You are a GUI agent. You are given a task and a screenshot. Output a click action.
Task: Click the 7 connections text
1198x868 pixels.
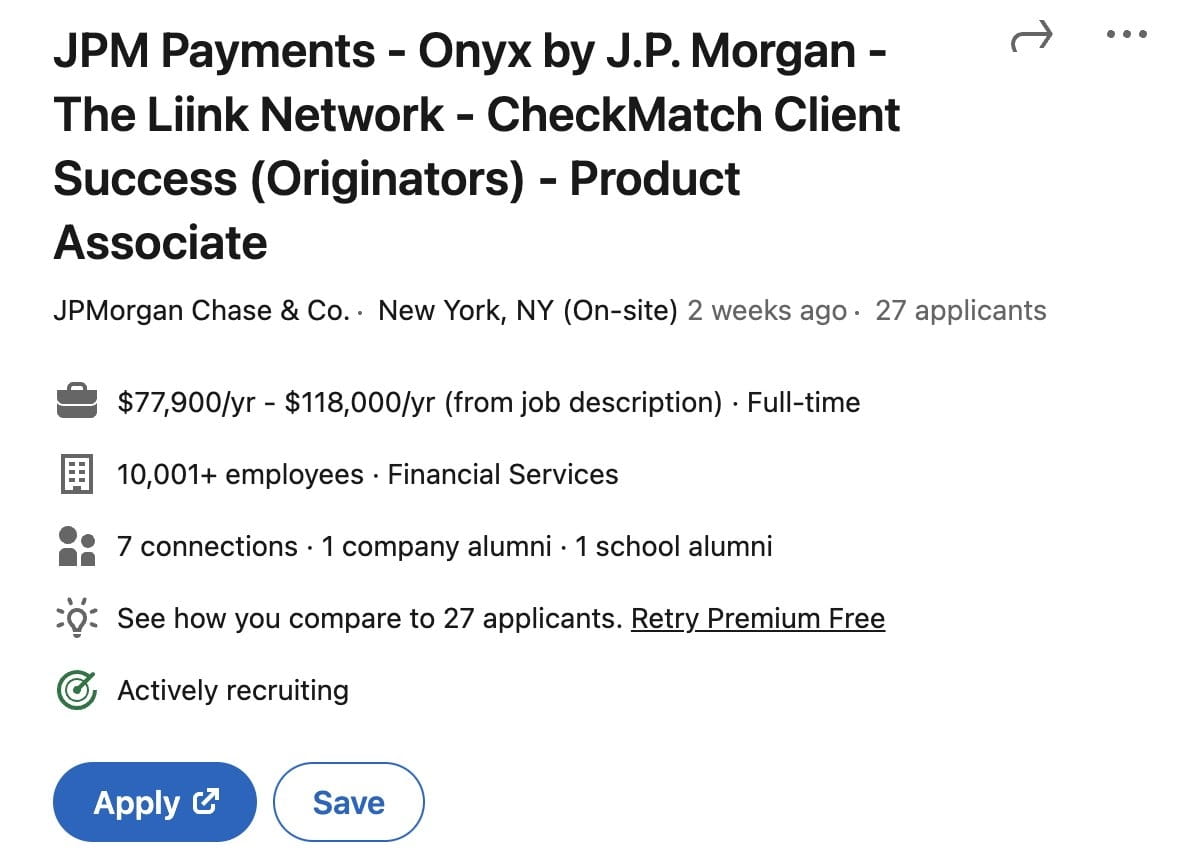pyautogui.click(x=207, y=547)
